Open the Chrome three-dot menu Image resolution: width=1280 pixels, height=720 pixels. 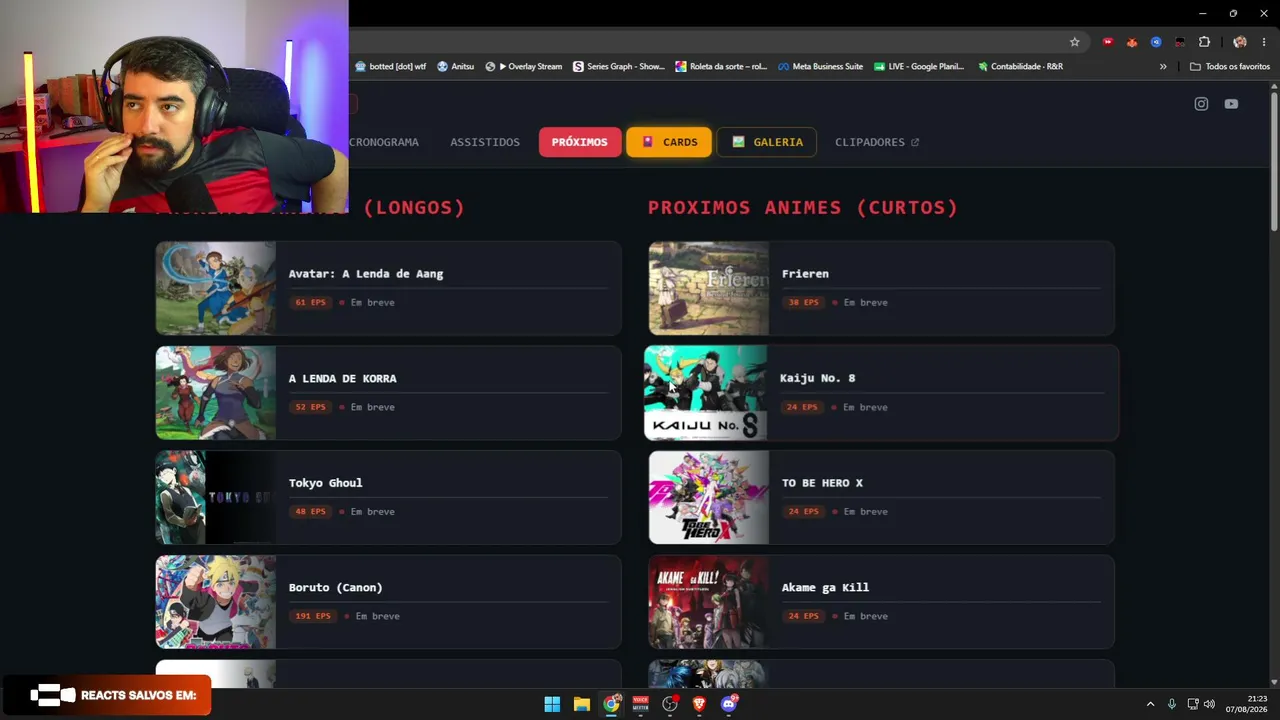[x=1264, y=42]
